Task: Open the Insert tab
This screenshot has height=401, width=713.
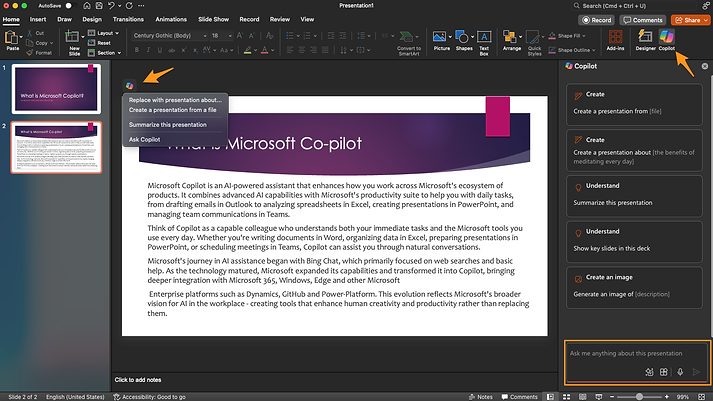Action: pos(38,20)
